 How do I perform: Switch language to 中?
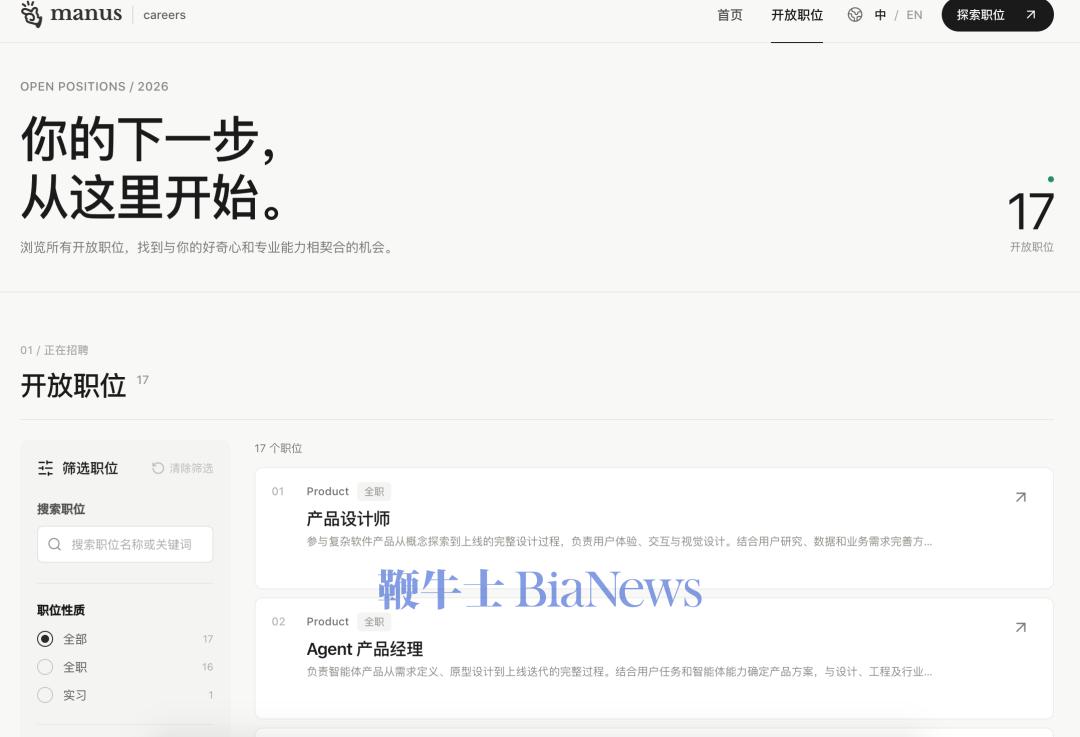pyautogui.click(x=880, y=15)
